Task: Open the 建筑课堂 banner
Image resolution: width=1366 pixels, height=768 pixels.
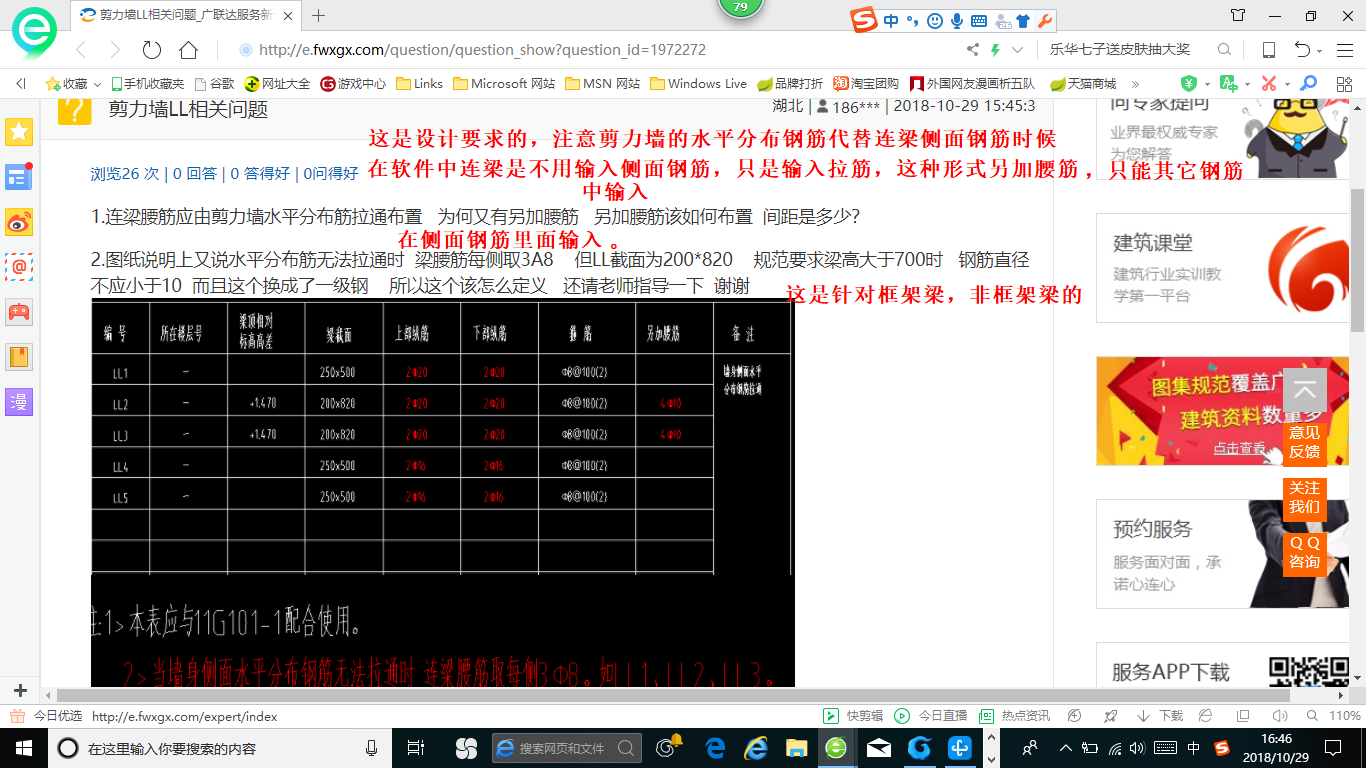Action: [1223, 268]
